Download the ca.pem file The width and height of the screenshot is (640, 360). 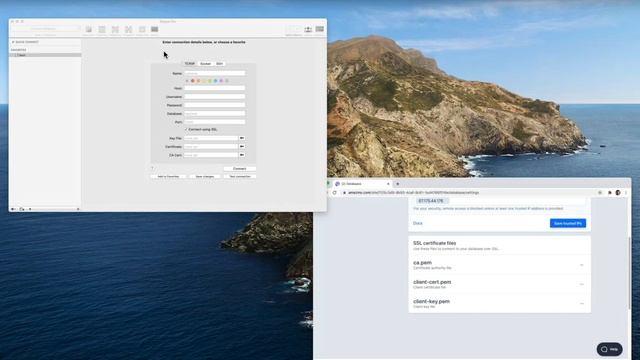tap(582, 265)
